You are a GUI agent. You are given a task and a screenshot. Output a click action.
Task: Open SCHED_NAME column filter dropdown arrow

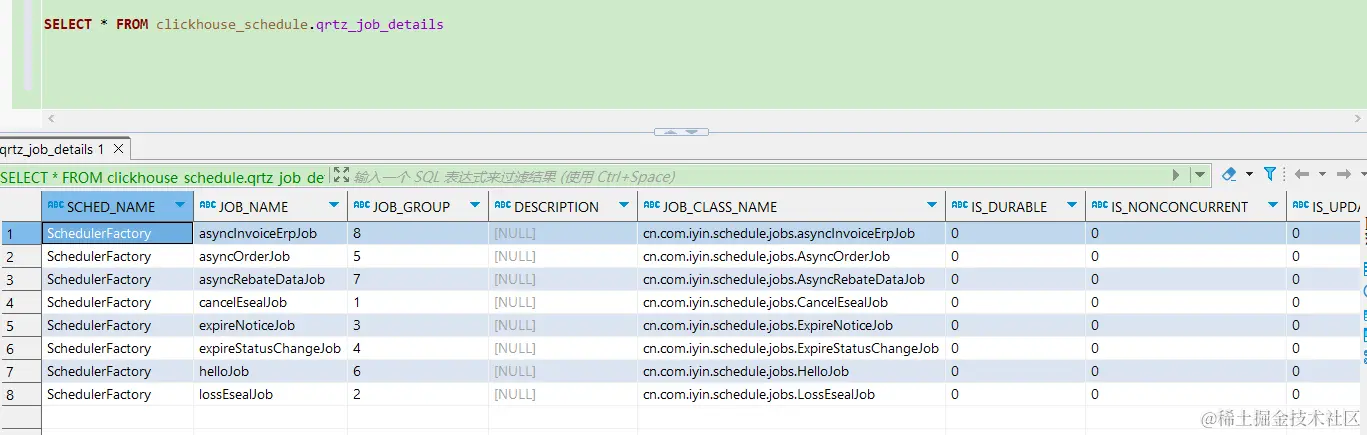pyautogui.click(x=180, y=205)
